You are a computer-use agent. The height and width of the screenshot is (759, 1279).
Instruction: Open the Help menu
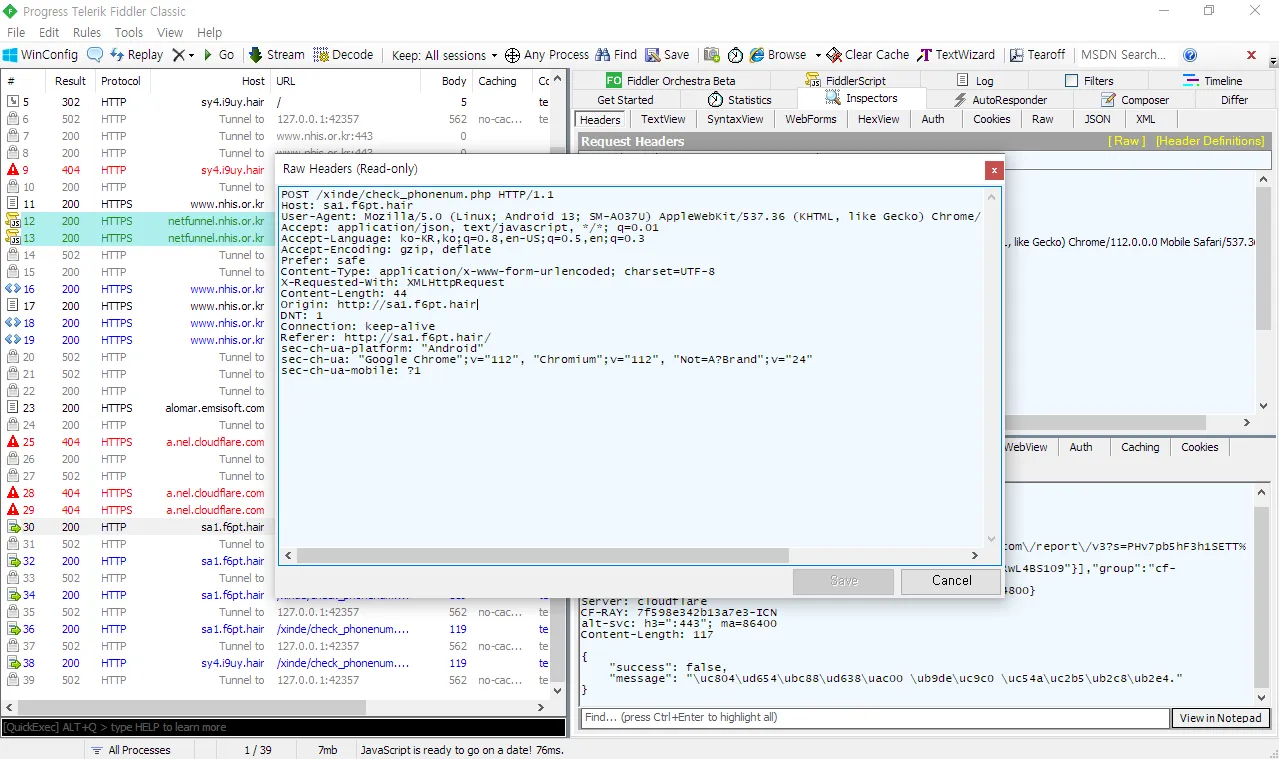(209, 32)
